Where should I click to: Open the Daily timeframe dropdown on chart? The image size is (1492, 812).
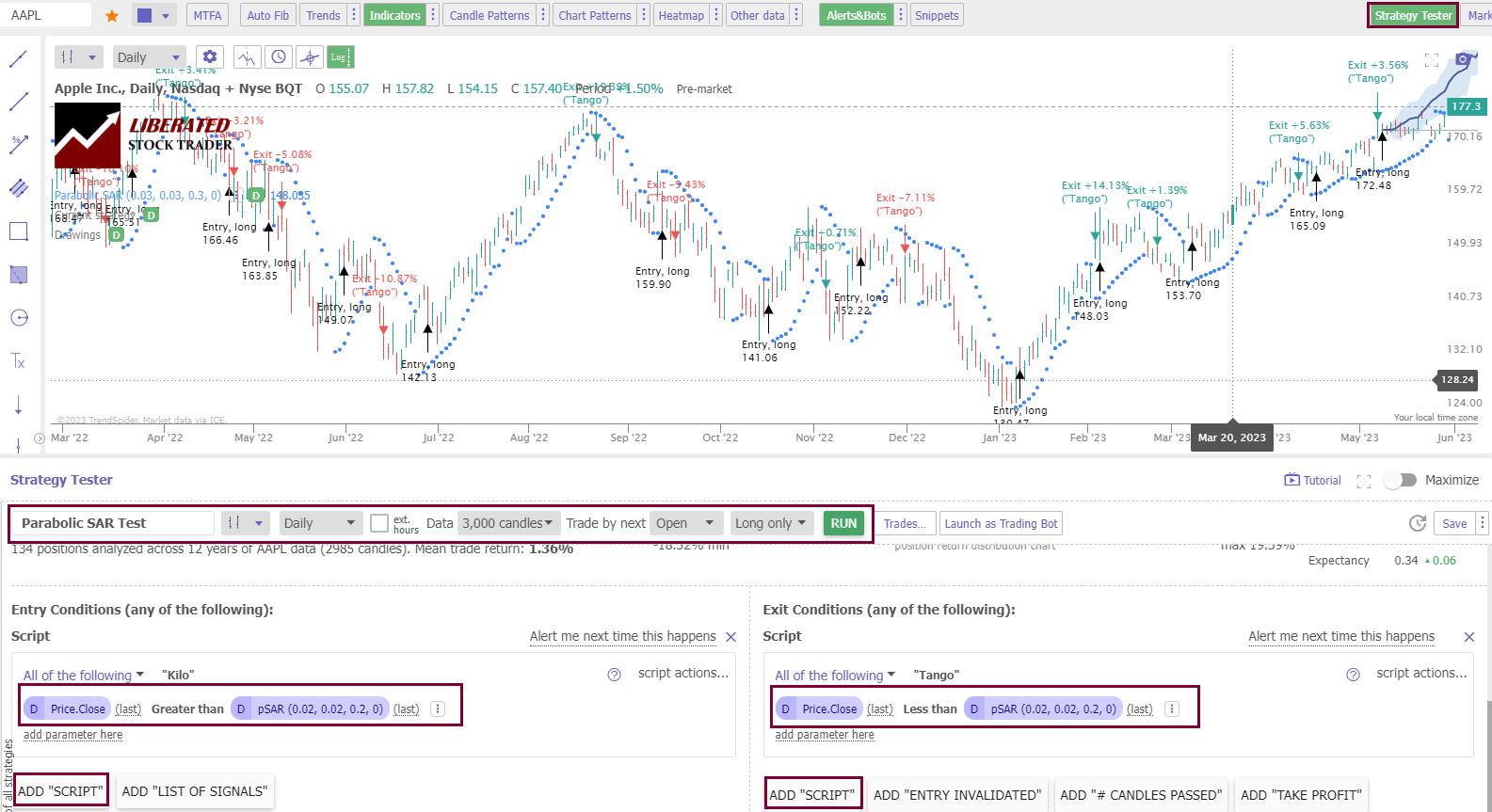(x=148, y=57)
